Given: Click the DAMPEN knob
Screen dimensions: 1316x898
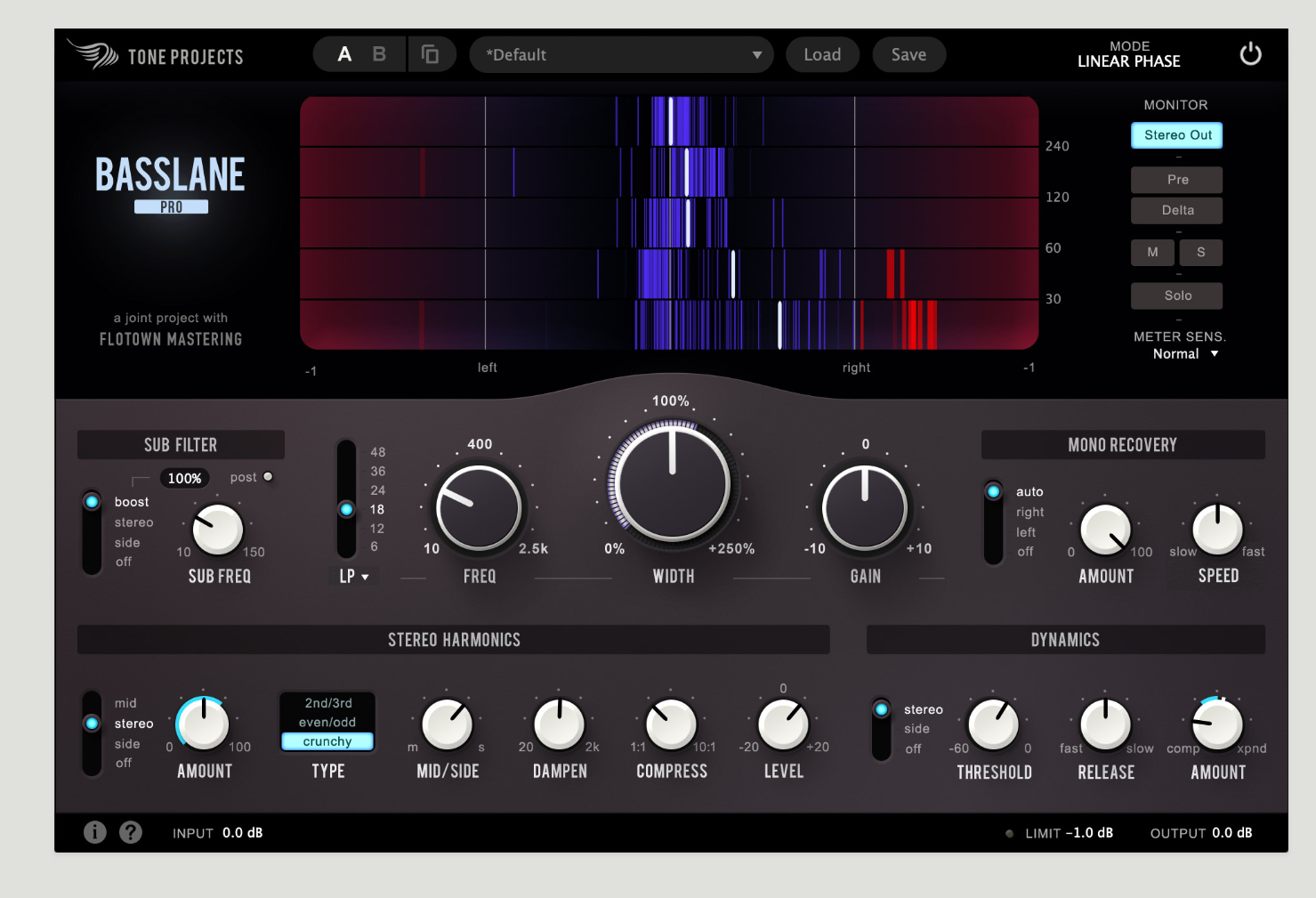Looking at the screenshot, I should pyautogui.click(x=560, y=724).
